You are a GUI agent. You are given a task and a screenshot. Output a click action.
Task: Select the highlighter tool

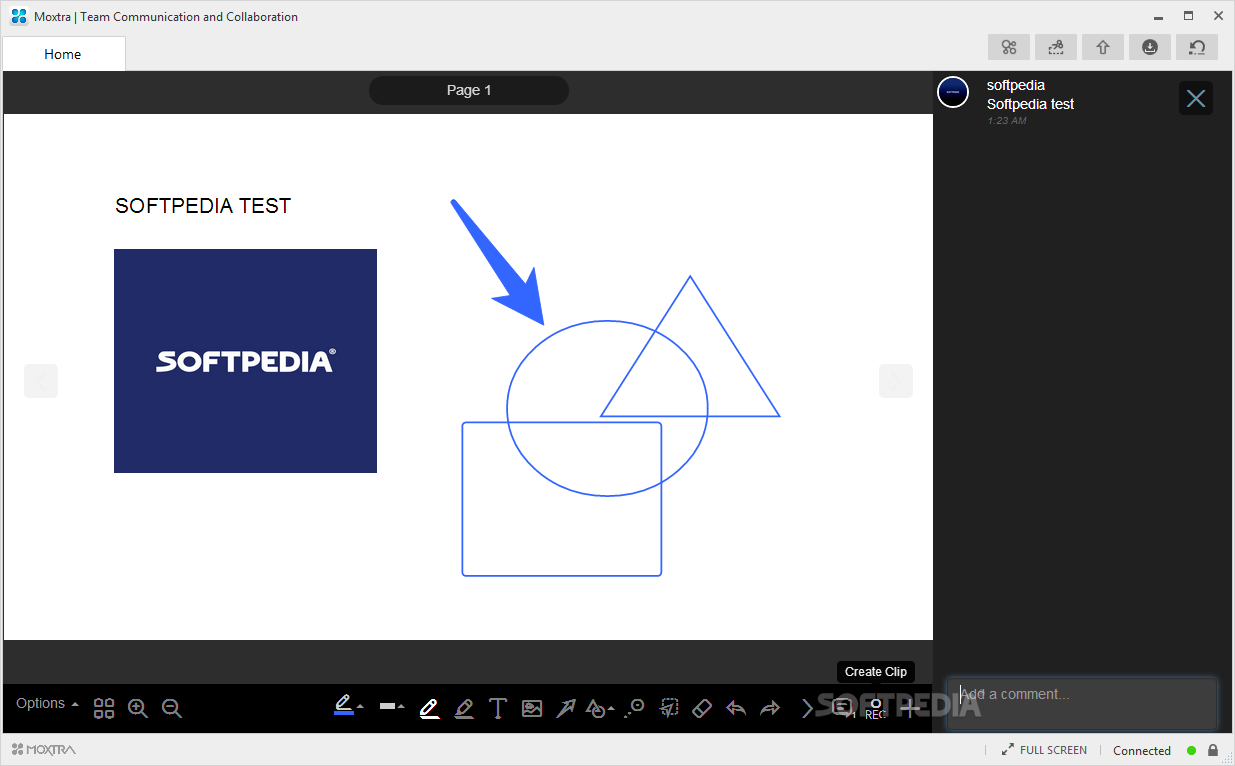[464, 708]
